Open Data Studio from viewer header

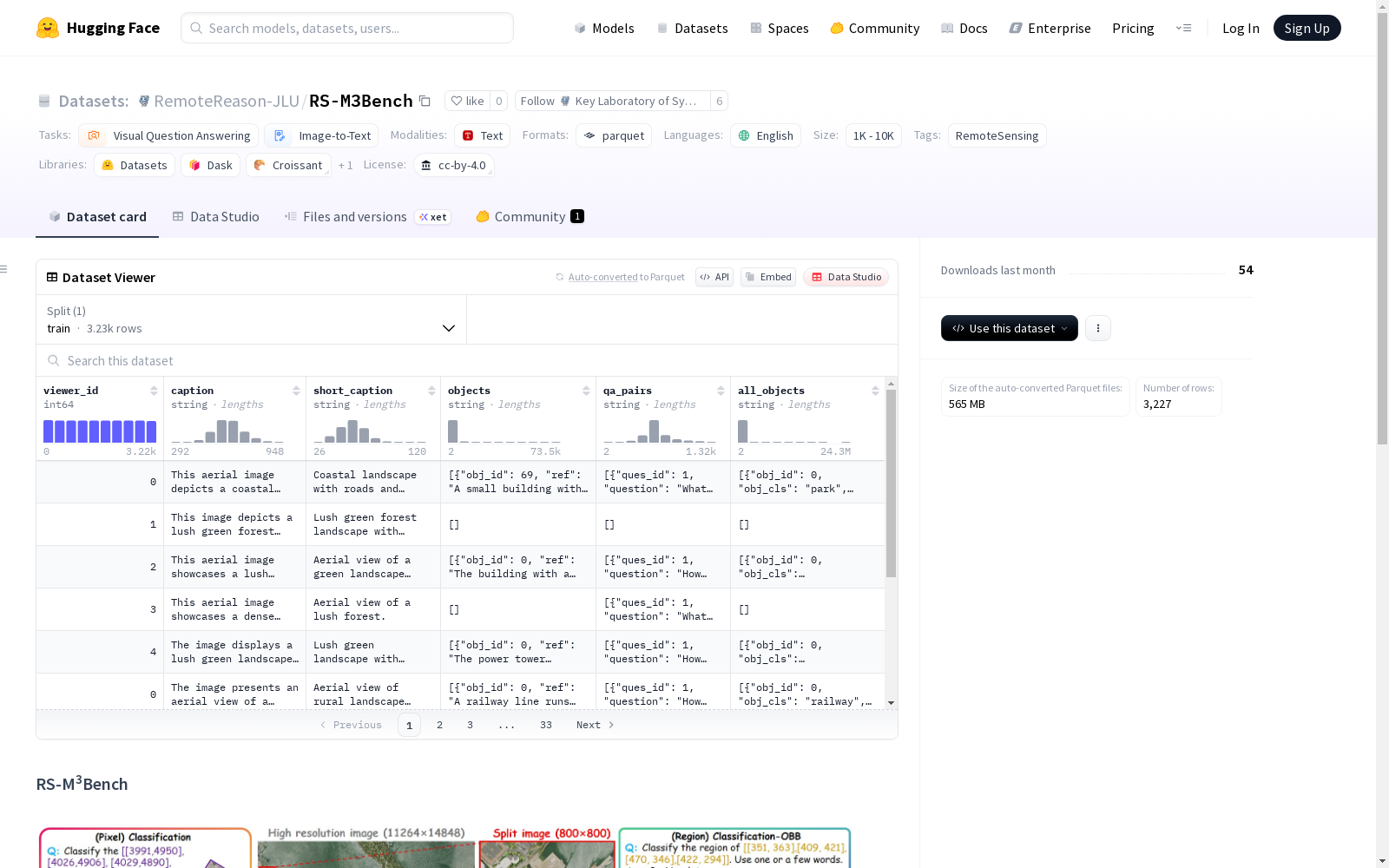[846, 277]
